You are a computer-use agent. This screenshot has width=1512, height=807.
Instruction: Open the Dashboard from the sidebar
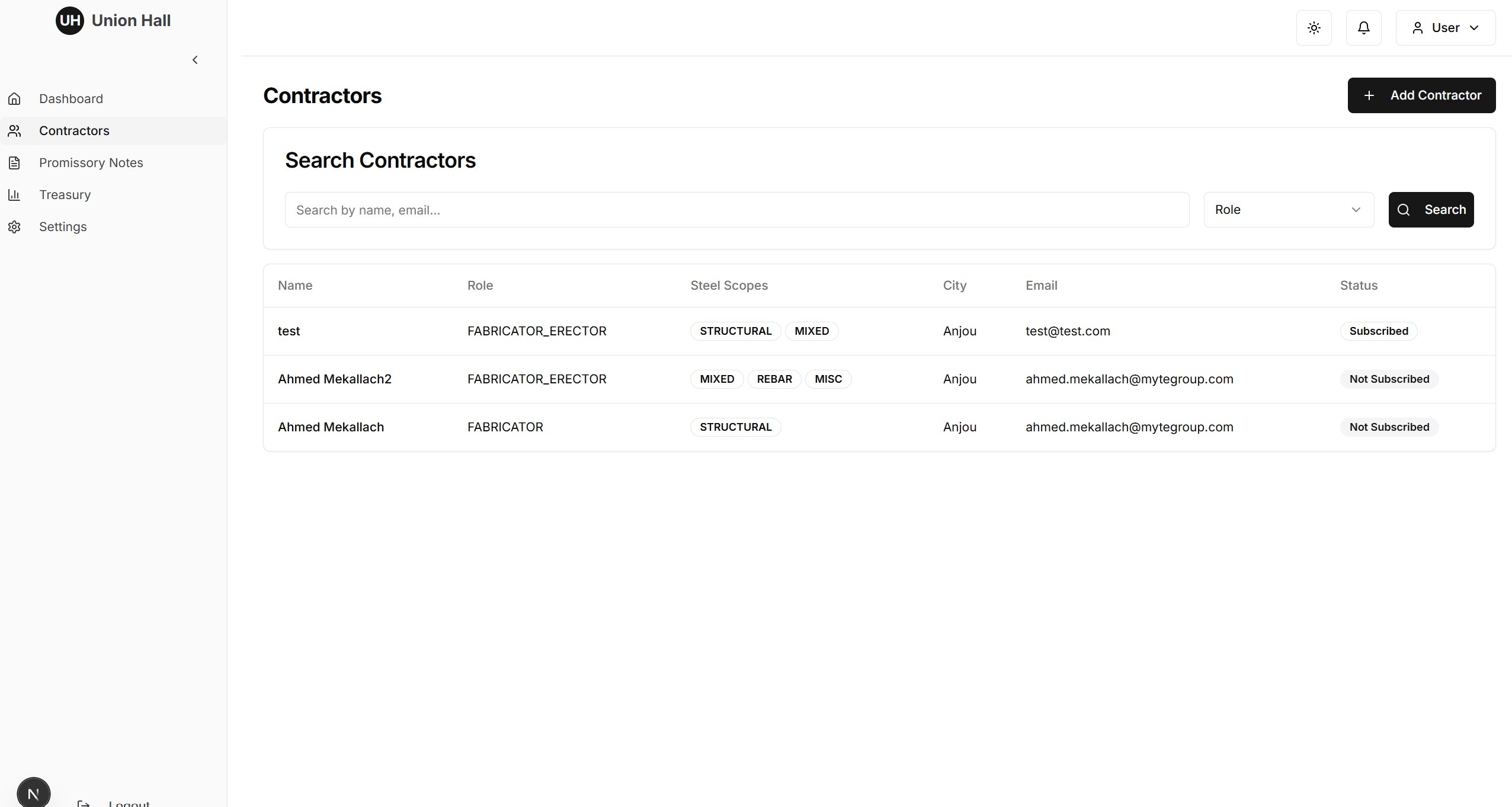[70, 98]
